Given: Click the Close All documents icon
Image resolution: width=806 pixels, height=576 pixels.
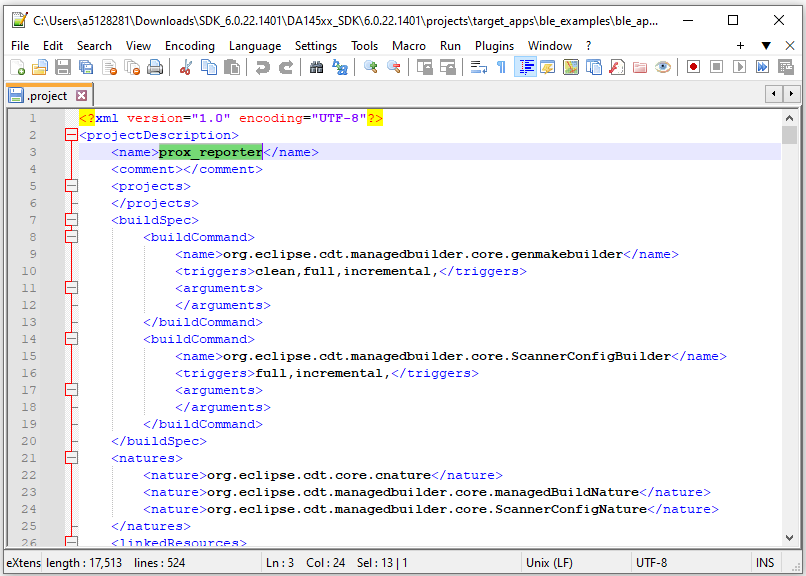Looking at the screenshot, I should (x=132, y=67).
